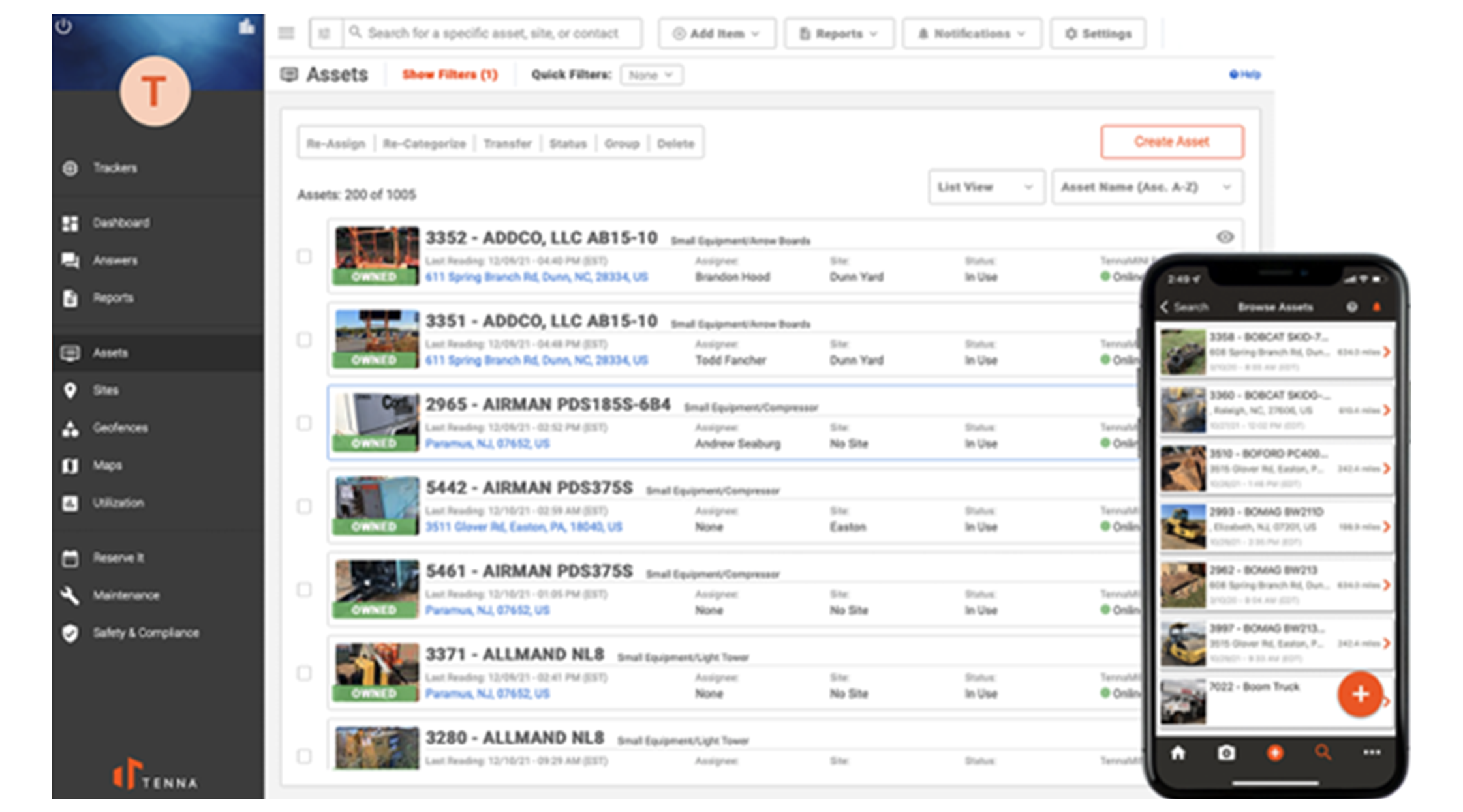Click the Create Asset button
Image resolution: width=1463 pixels, height=812 pixels.
1171,142
